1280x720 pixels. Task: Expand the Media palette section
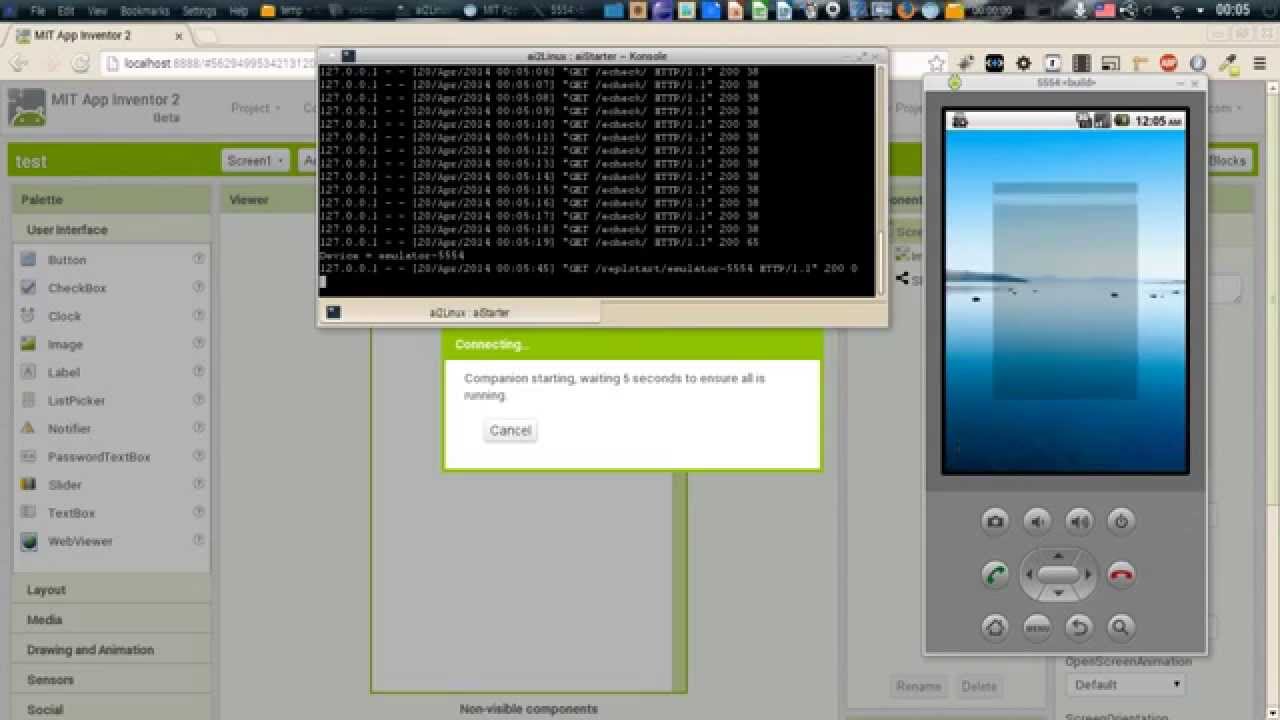112,620
